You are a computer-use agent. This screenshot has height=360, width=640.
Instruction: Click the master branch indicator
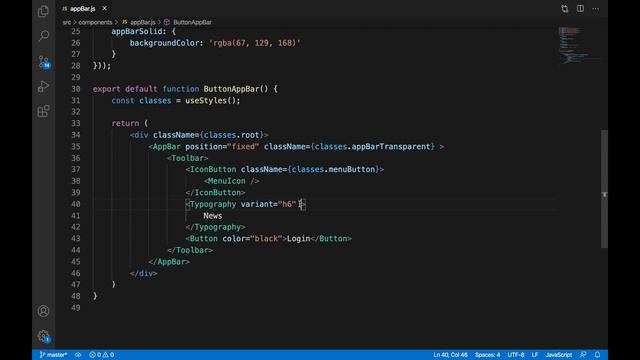pos(53,355)
